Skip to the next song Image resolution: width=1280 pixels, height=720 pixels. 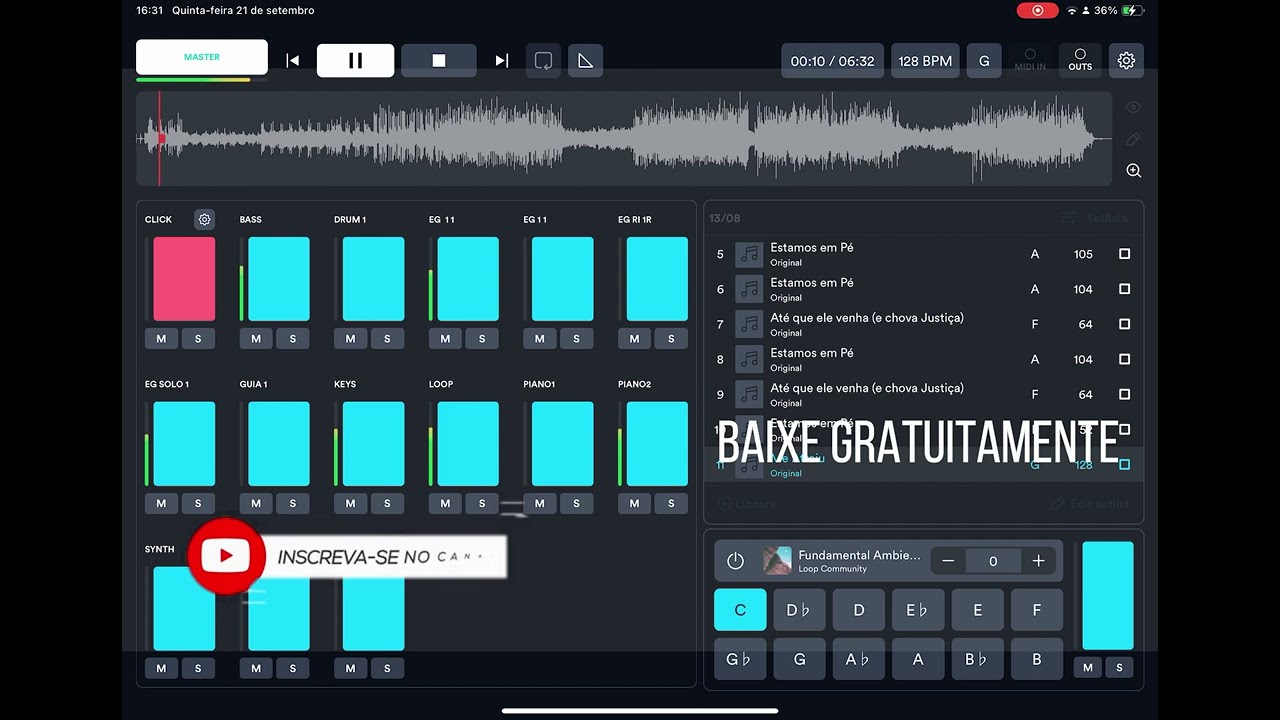tap(501, 61)
